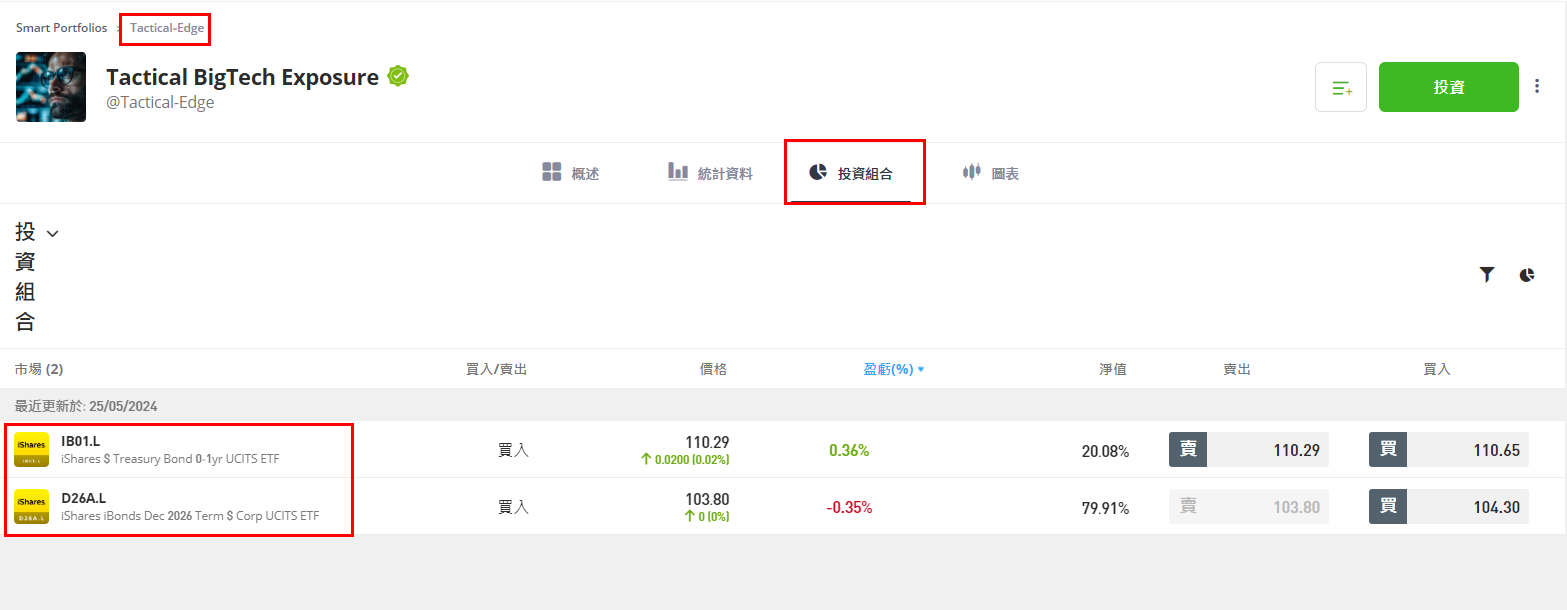The image size is (1567, 610).
Task: Click the add-to-watchlist icon button
Action: pyautogui.click(x=1341, y=87)
